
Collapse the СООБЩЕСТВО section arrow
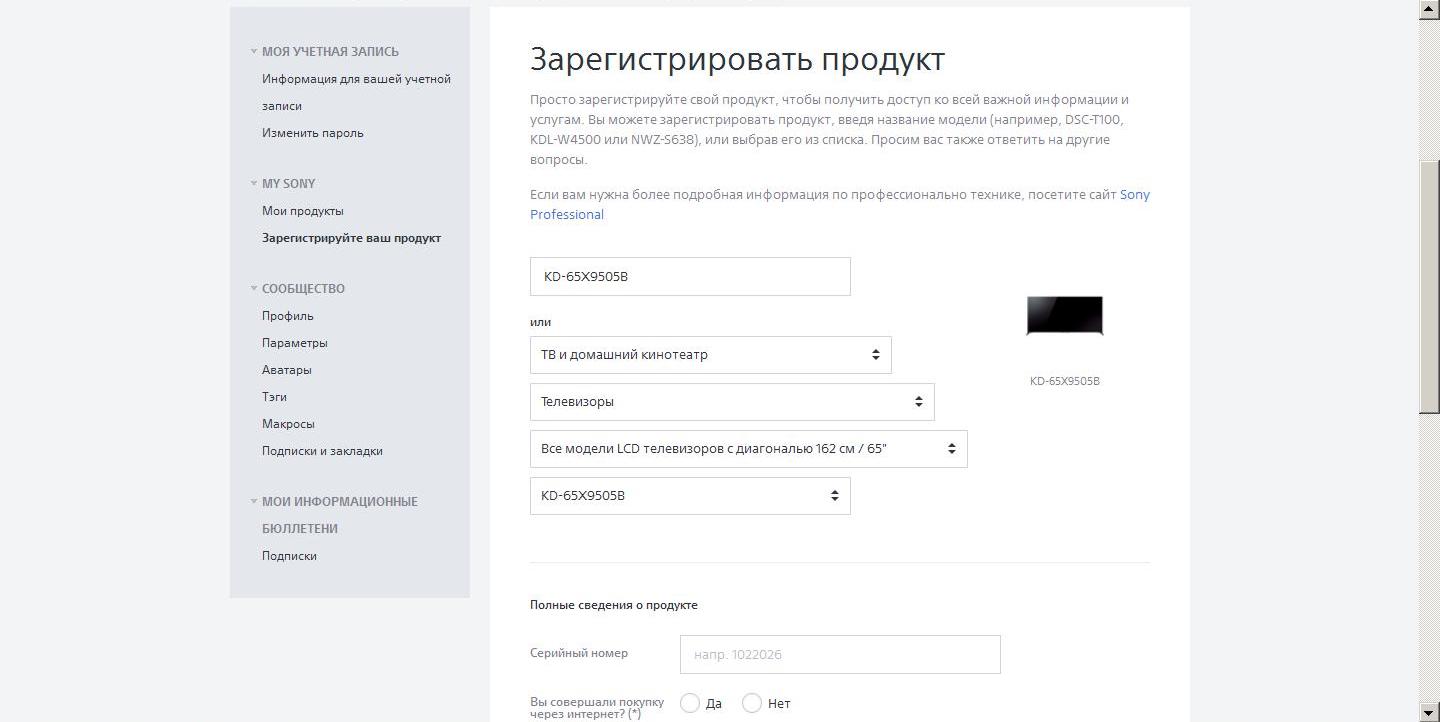pos(254,289)
